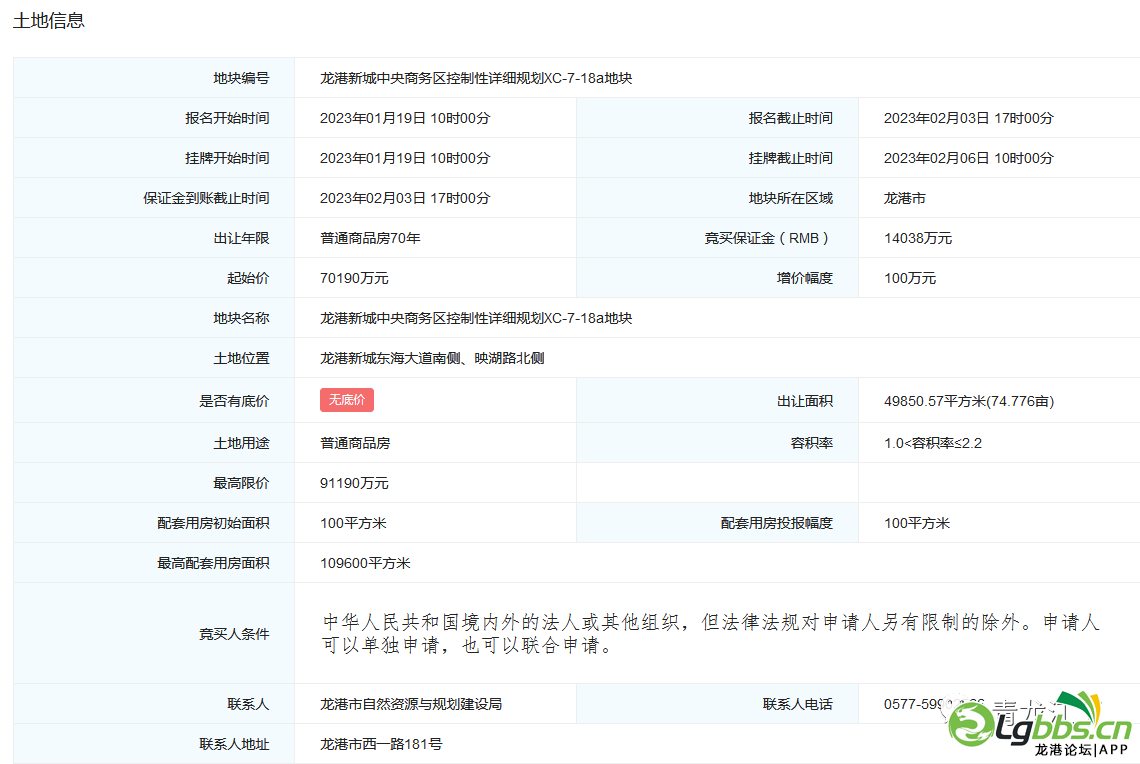The height and width of the screenshot is (764, 1140).
Task: Select the XC-7-18a plot name in 地块编号 row
Action: (x=476, y=78)
